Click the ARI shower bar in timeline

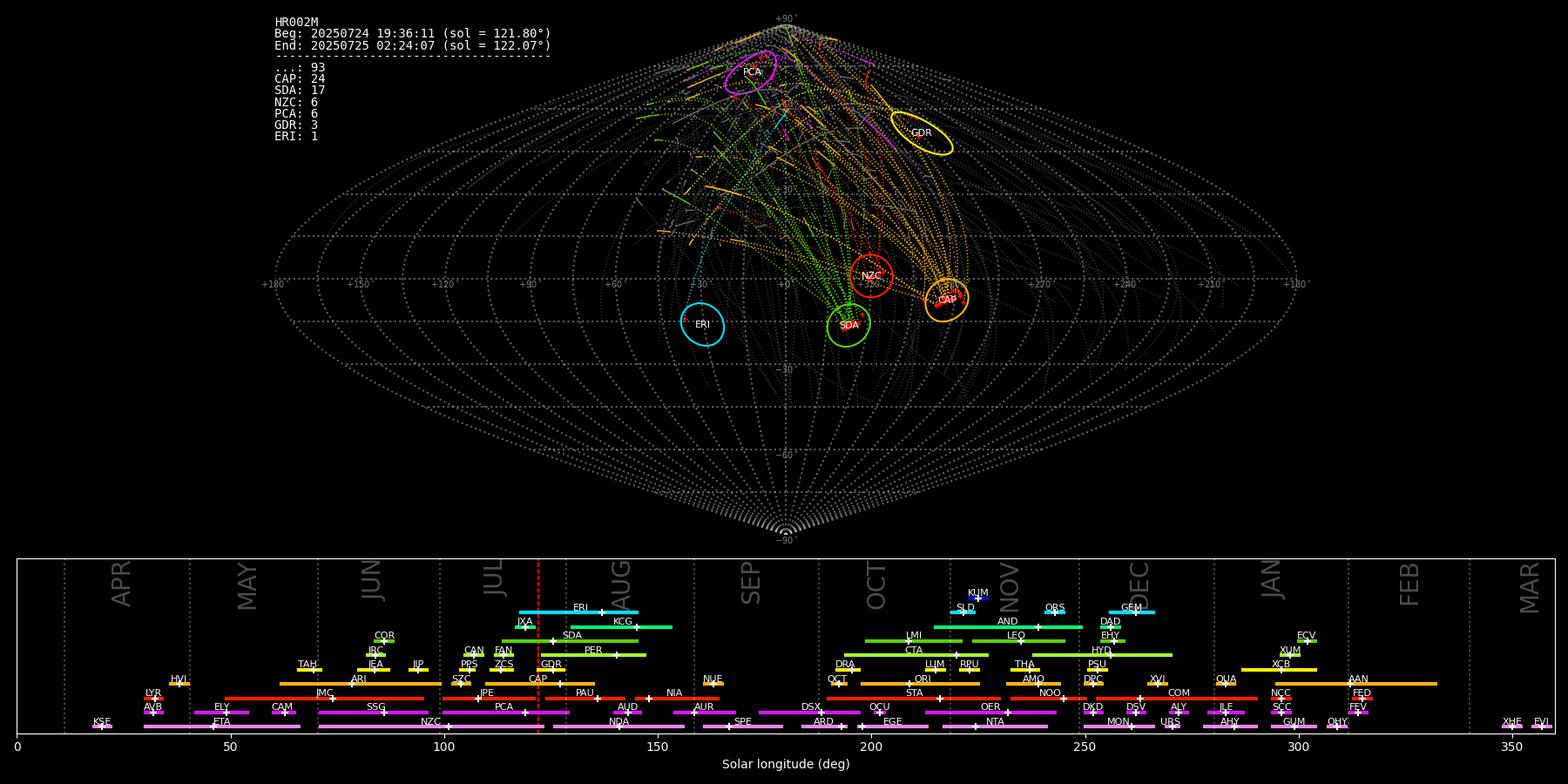point(361,684)
